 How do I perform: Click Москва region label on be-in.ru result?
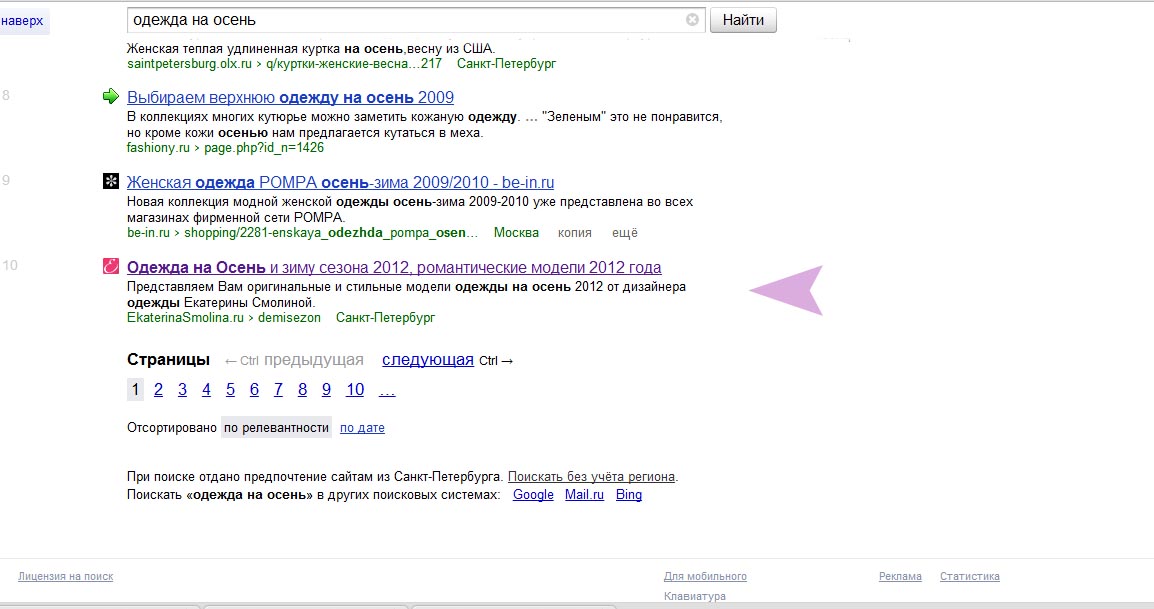tap(516, 233)
